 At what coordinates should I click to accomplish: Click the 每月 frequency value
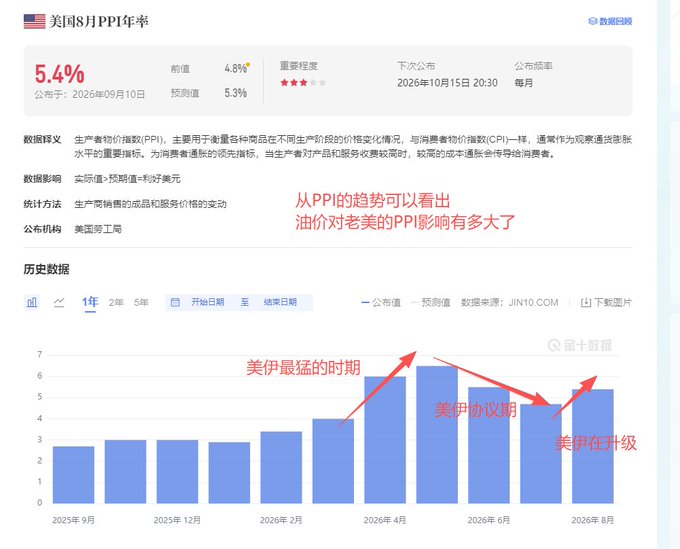pyautogui.click(x=523, y=83)
